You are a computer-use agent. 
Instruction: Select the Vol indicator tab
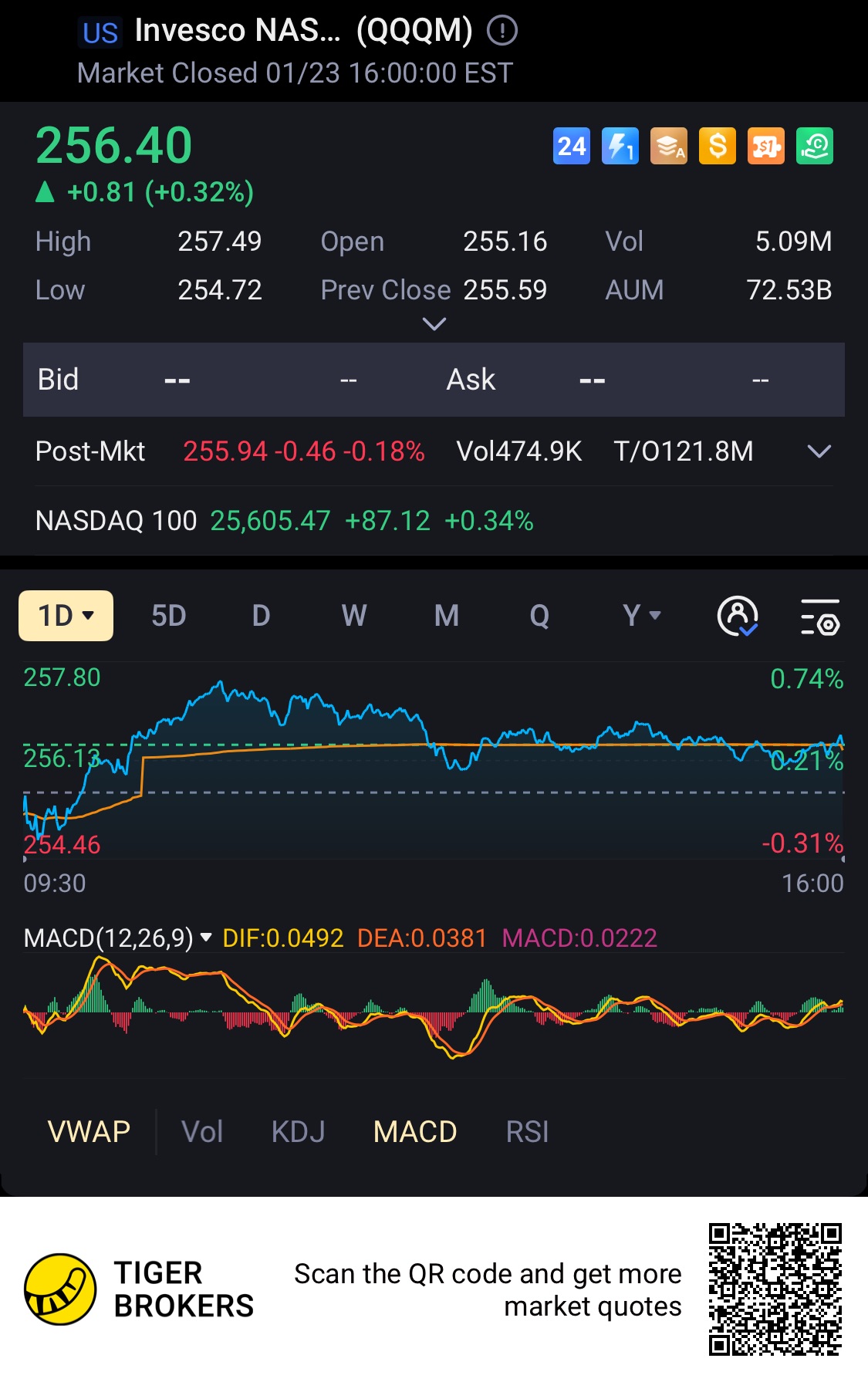[202, 1132]
